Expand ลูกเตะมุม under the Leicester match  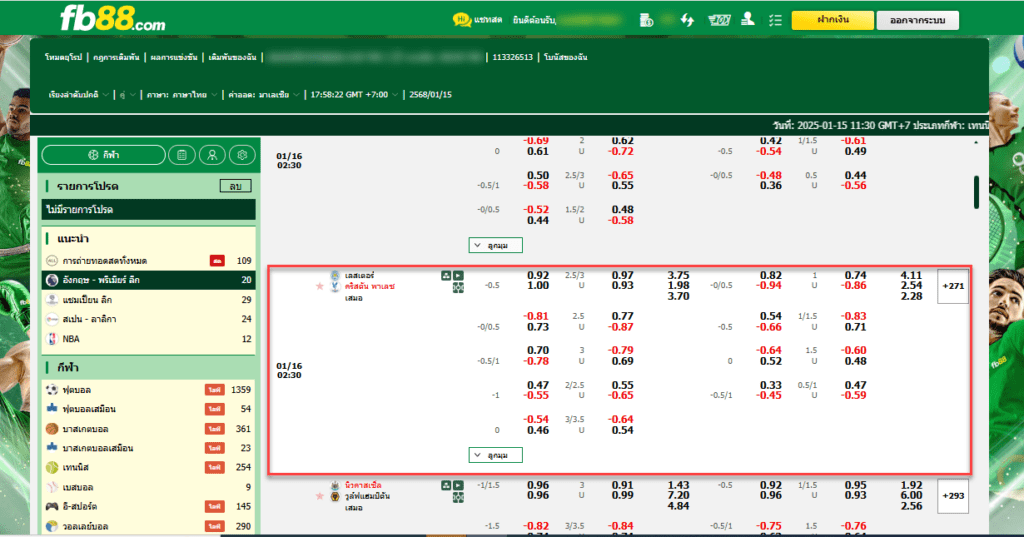pyautogui.click(x=496, y=455)
